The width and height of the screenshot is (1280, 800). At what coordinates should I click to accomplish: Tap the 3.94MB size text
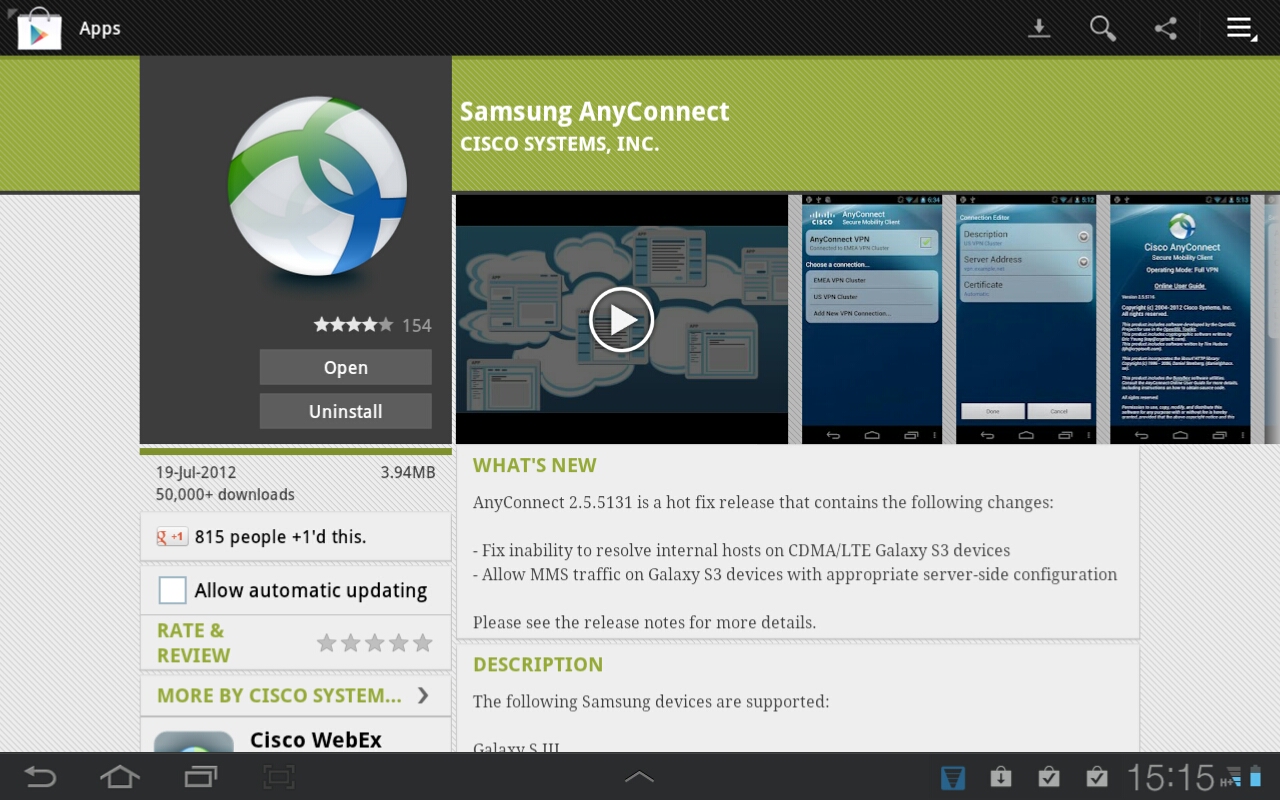[x=408, y=472]
